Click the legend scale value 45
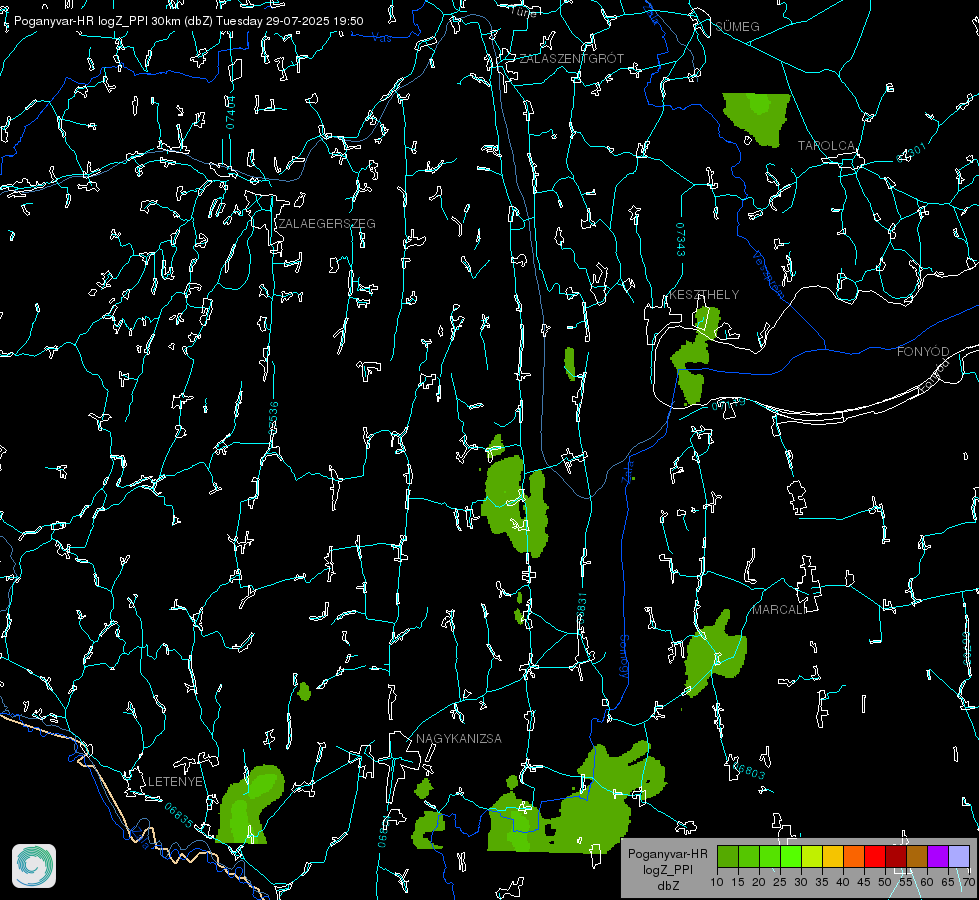Screen dimensions: 979x900 coord(864,883)
